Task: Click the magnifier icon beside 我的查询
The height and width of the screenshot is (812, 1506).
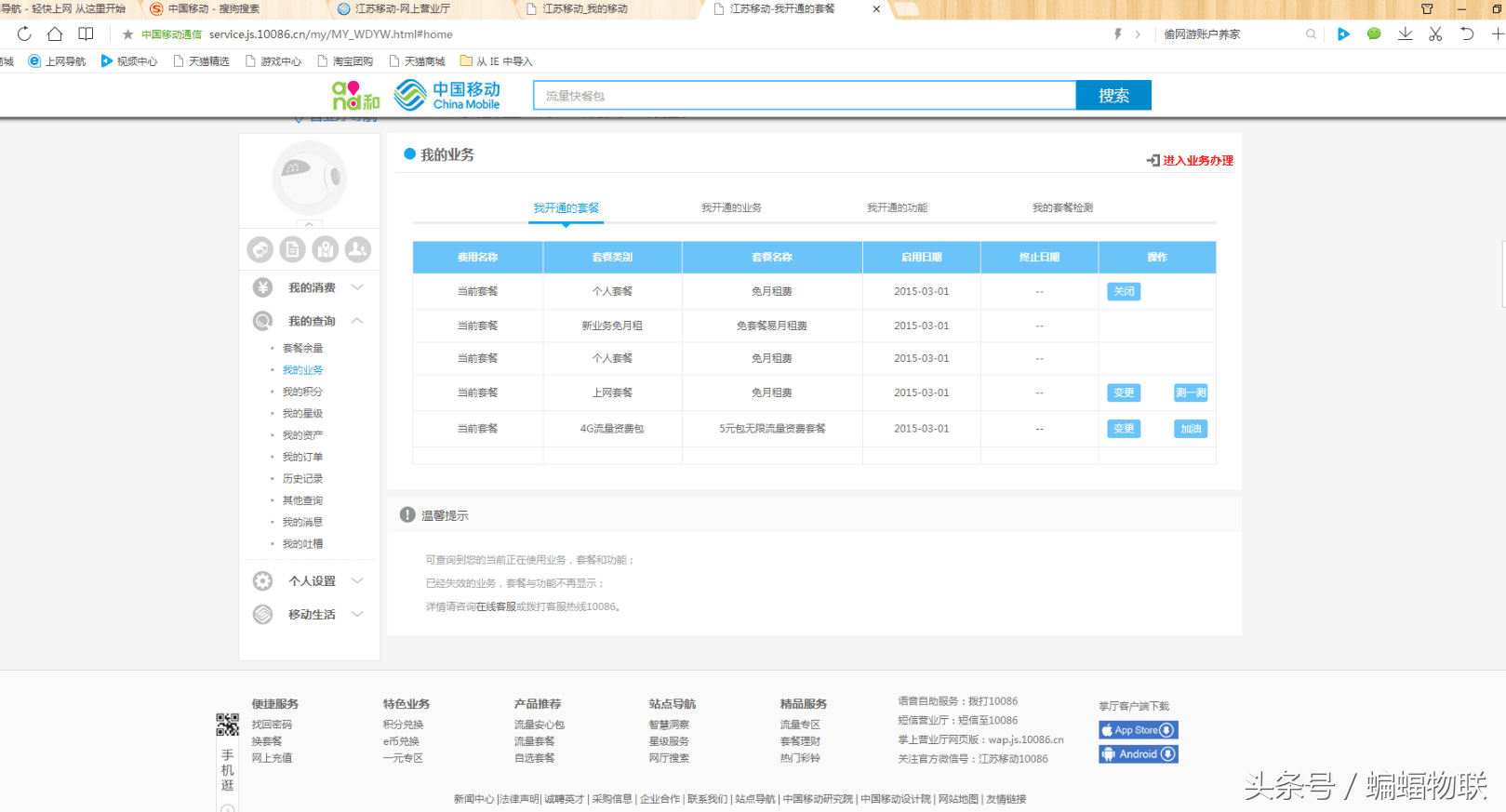Action: pos(263,321)
